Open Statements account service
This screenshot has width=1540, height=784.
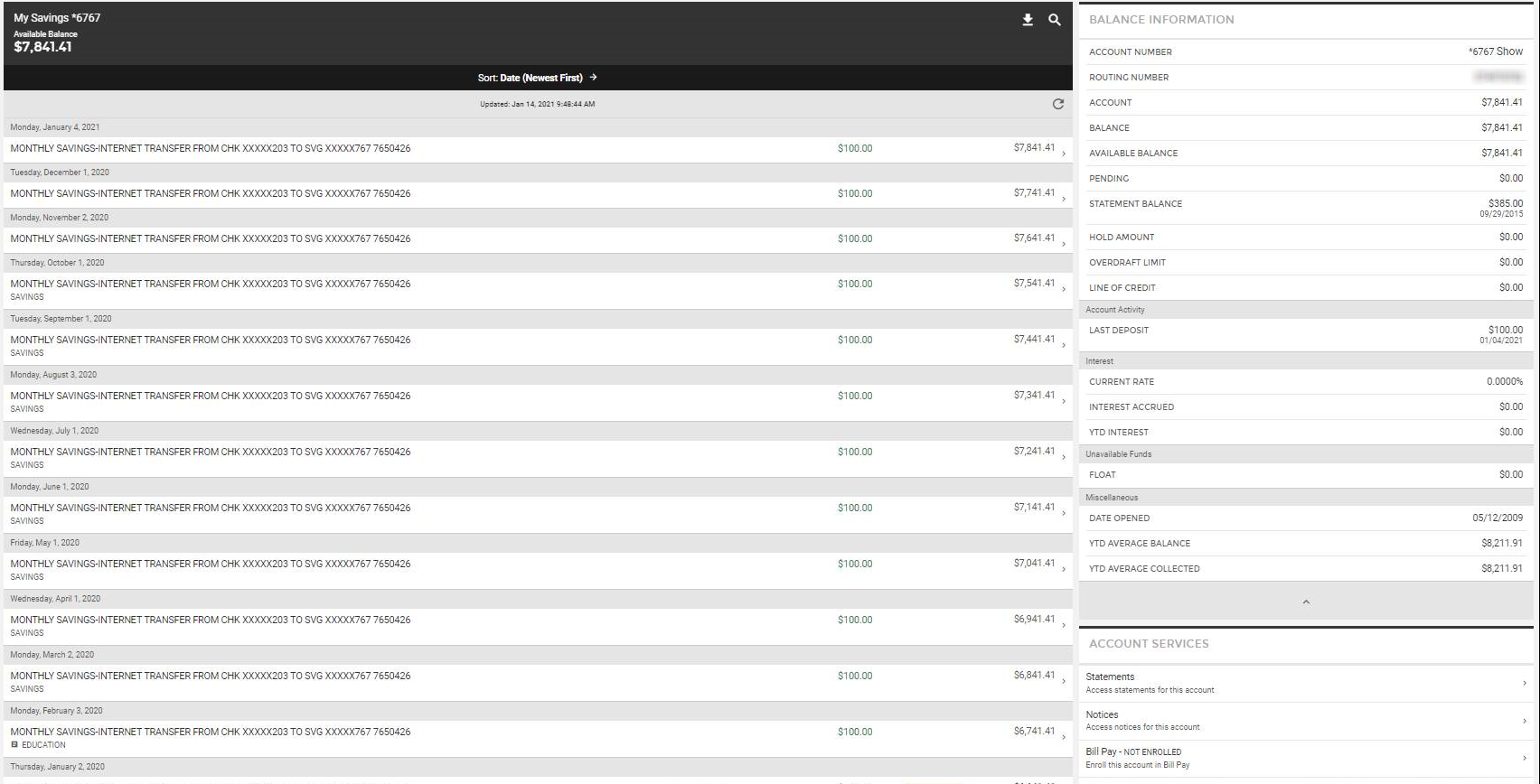1306,683
